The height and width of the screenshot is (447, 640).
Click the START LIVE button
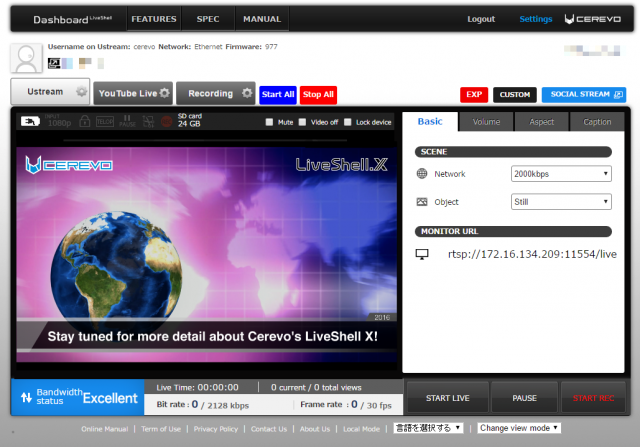(448, 398)
